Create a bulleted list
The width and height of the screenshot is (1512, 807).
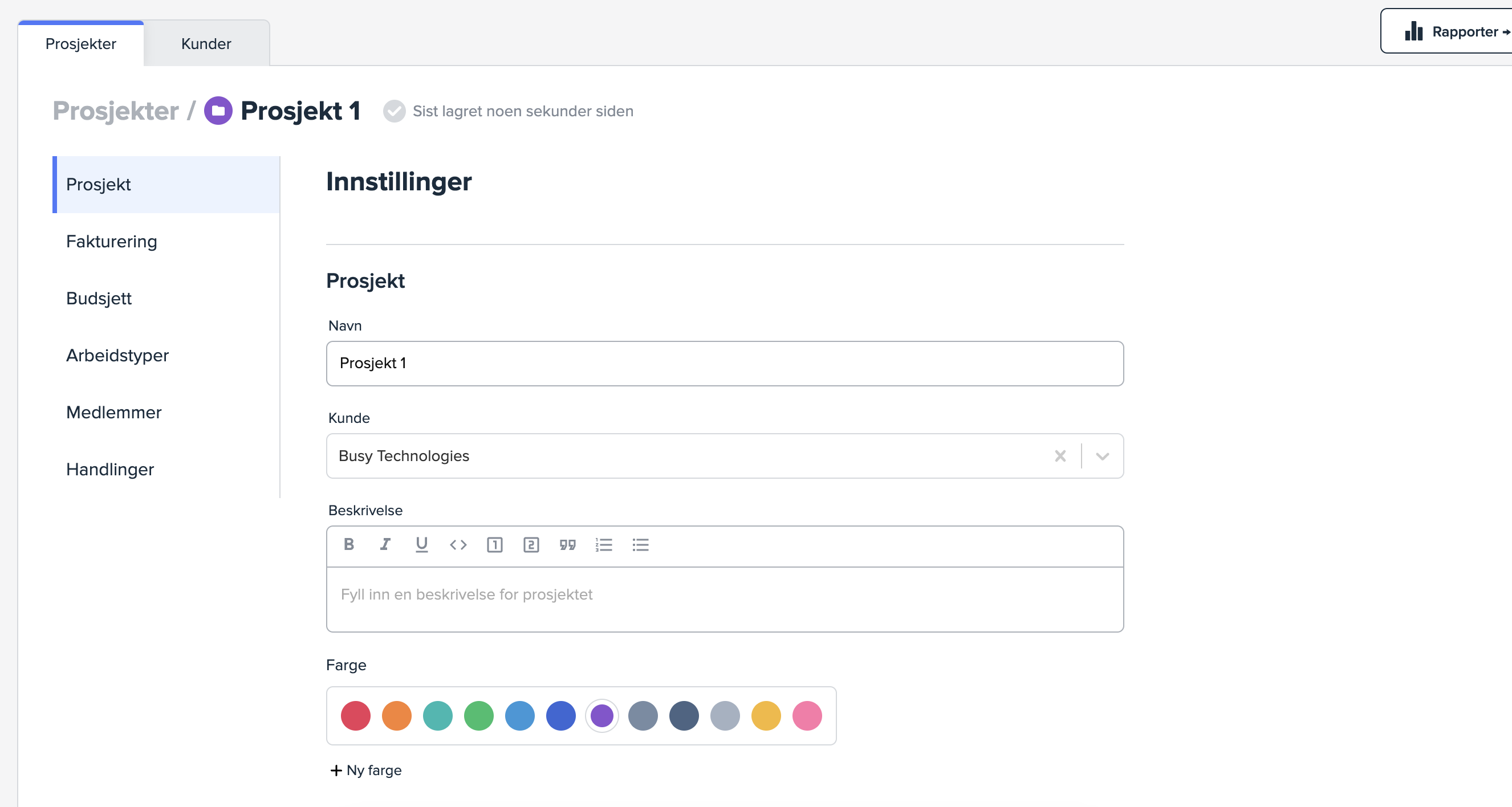click(640, 545)
